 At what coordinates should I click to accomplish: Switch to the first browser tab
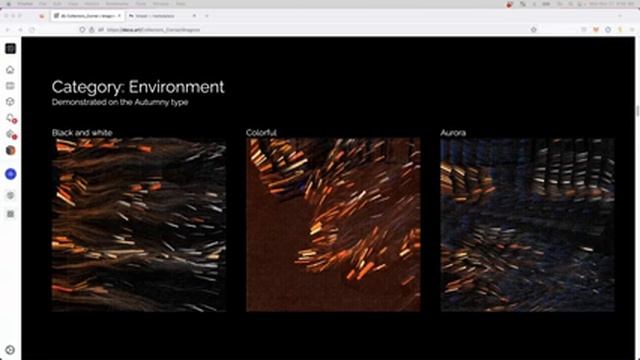pyautogui.click(x=87, y=16)
